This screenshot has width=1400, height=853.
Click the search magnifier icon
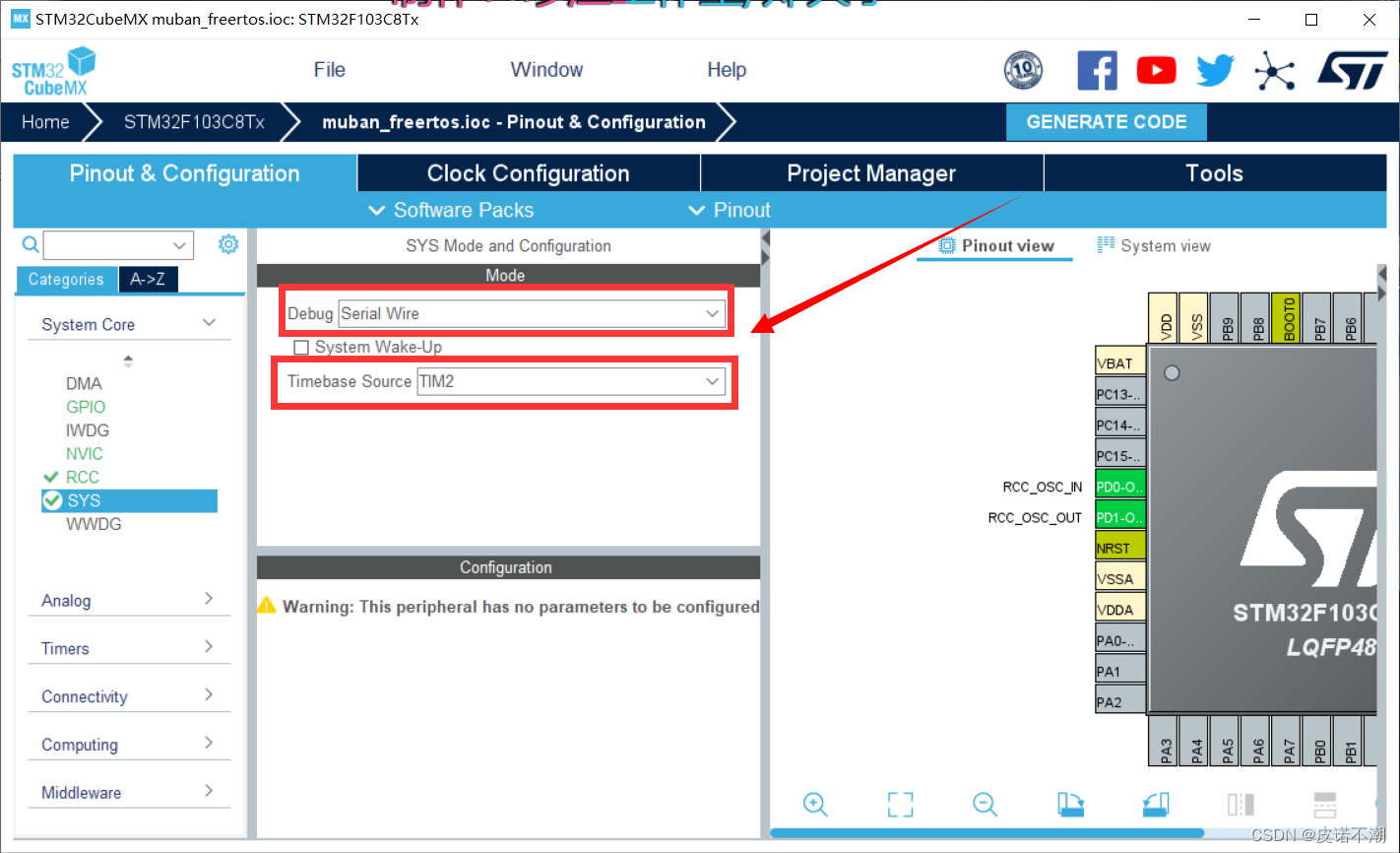(x=31, y=244)
